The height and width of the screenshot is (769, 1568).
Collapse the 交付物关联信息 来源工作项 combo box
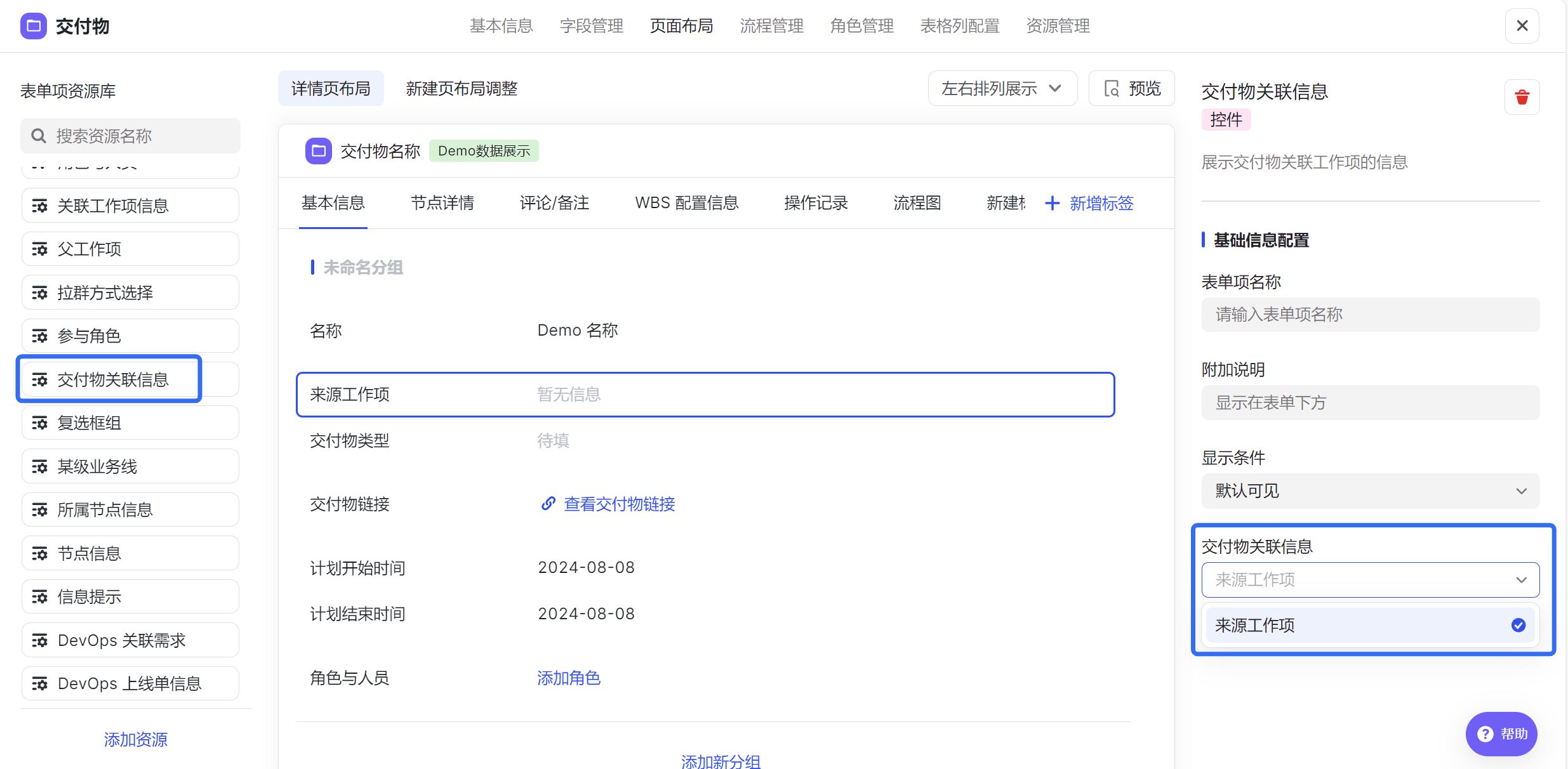point(1370,579)
